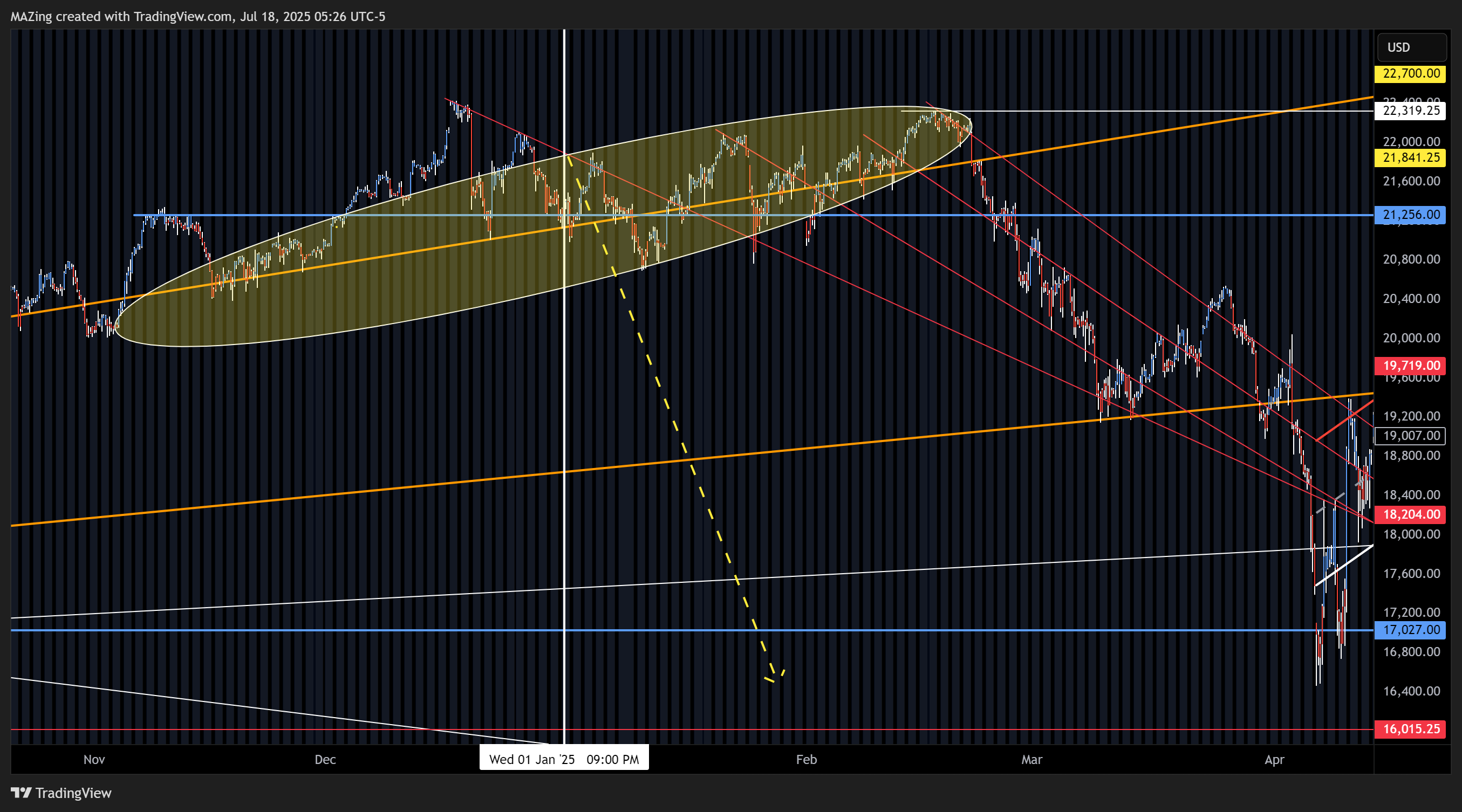Click the red 18,204.00 price label
Screen dimensions: 1462x812
(1411, 515)
